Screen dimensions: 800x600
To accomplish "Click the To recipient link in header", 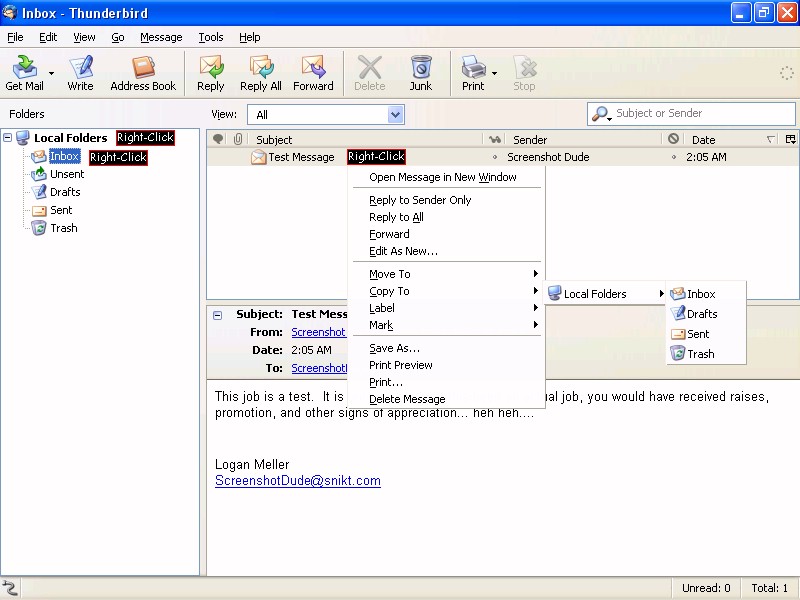I will point(319,368).
